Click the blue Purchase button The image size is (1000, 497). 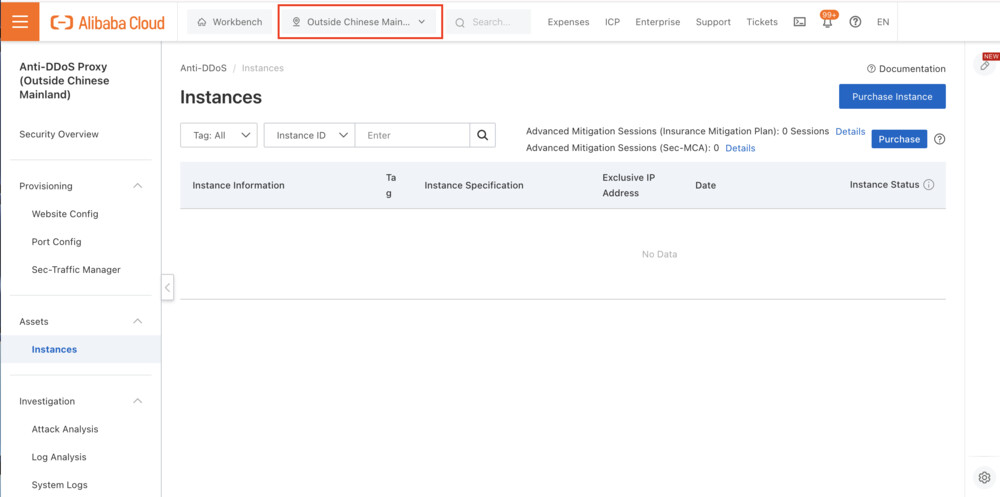coord(899,139)
